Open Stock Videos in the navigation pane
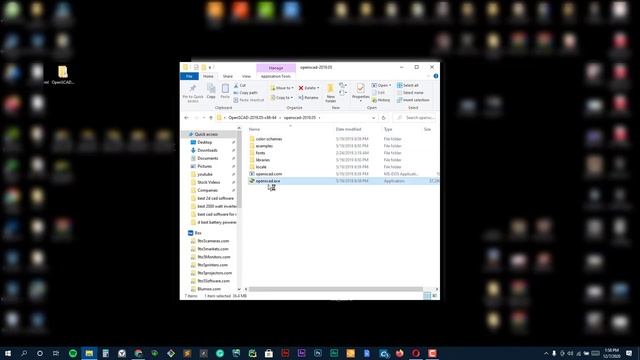Viewport: 640px width, 360px height. click(208, 182)
